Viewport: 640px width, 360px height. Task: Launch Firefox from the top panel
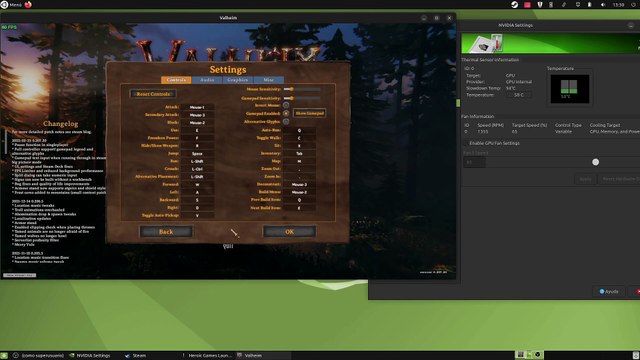pos(28,4)
